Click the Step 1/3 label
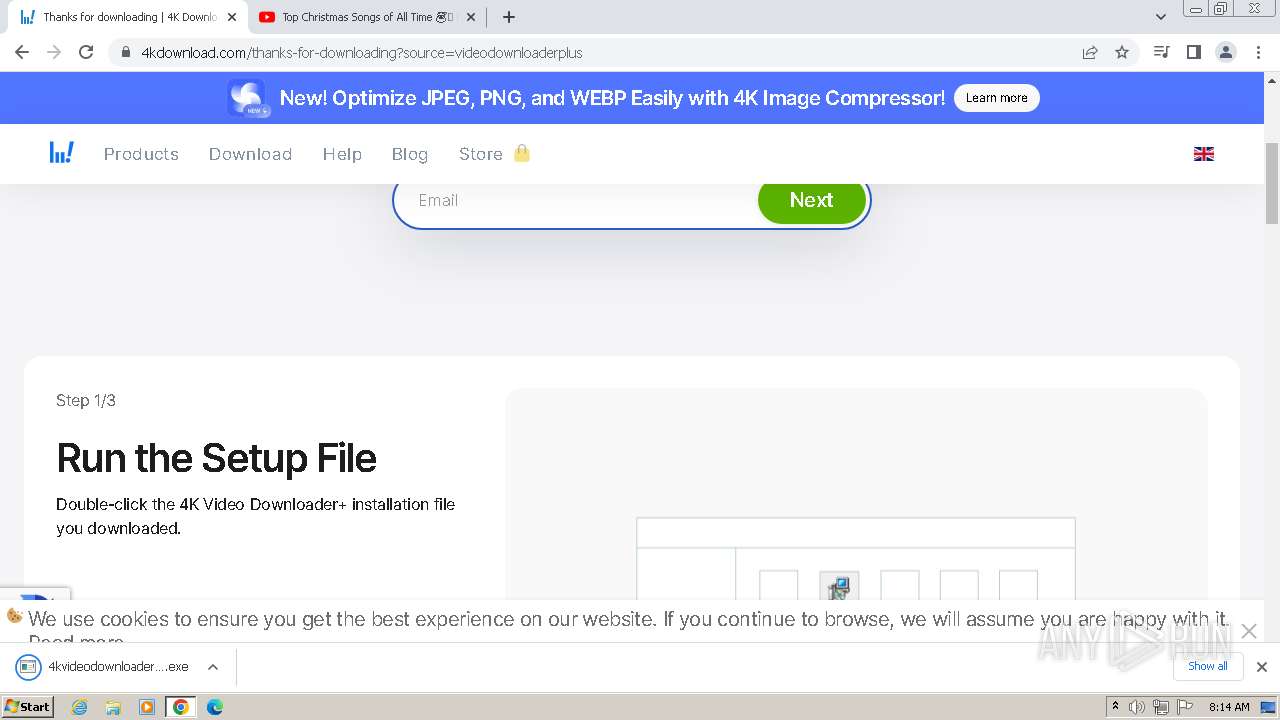 coord(86,400)
